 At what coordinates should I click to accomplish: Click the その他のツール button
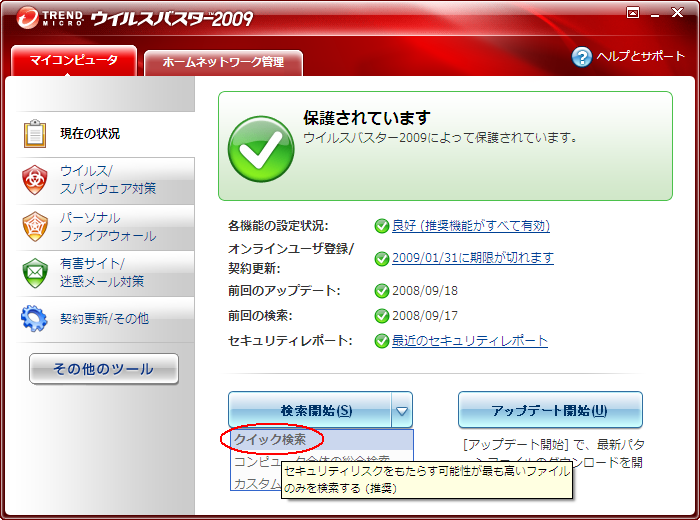[104, 369]
